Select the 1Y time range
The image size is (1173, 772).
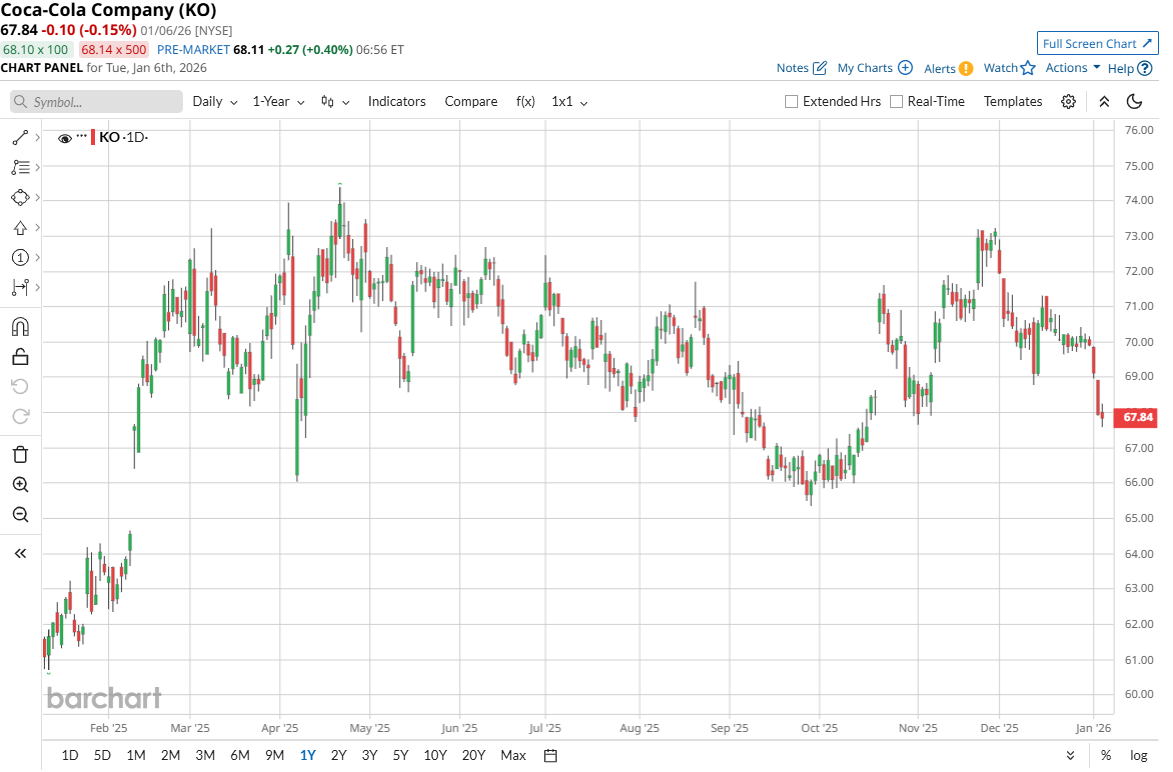pyautogui.click(x=307, y=756)
